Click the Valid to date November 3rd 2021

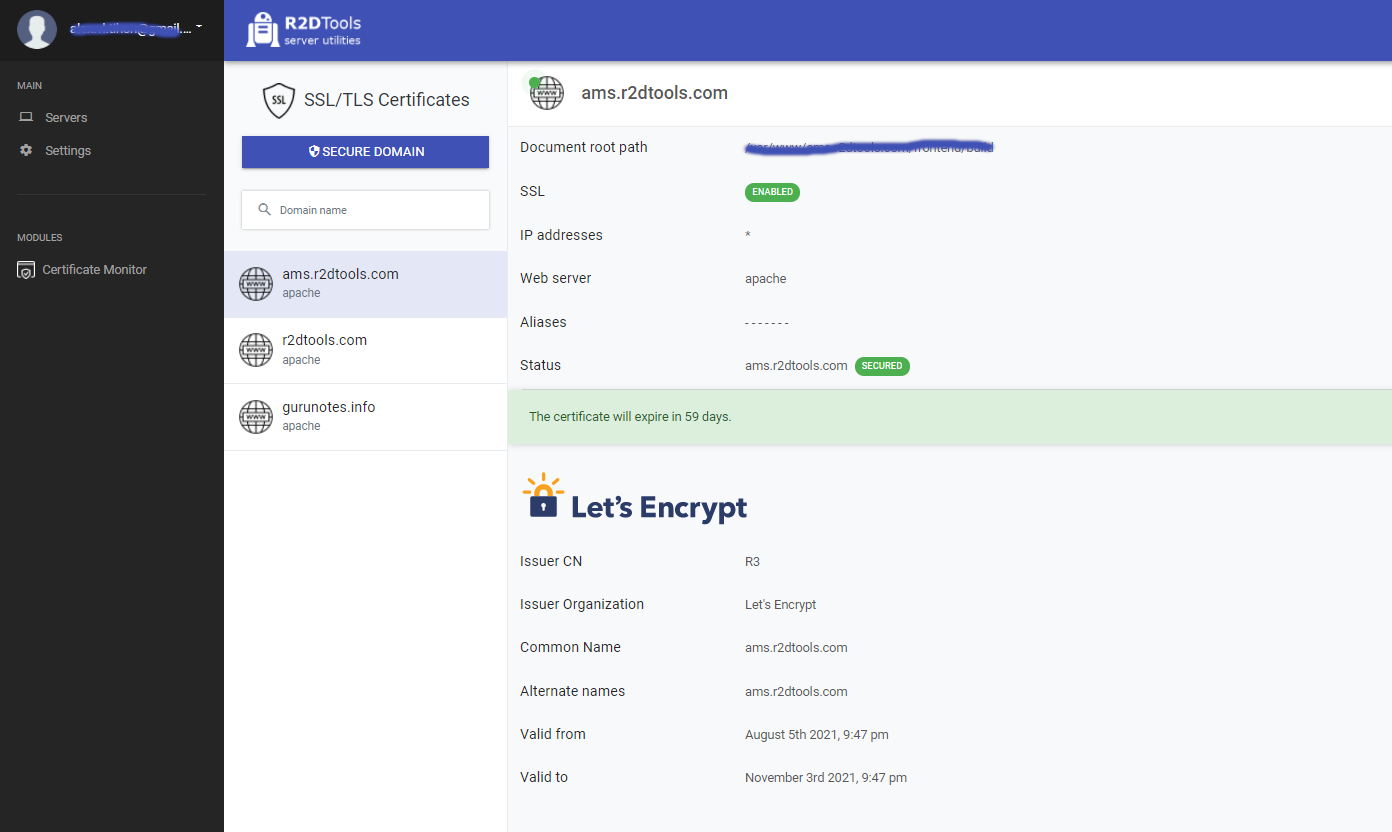tap(826, 778)
